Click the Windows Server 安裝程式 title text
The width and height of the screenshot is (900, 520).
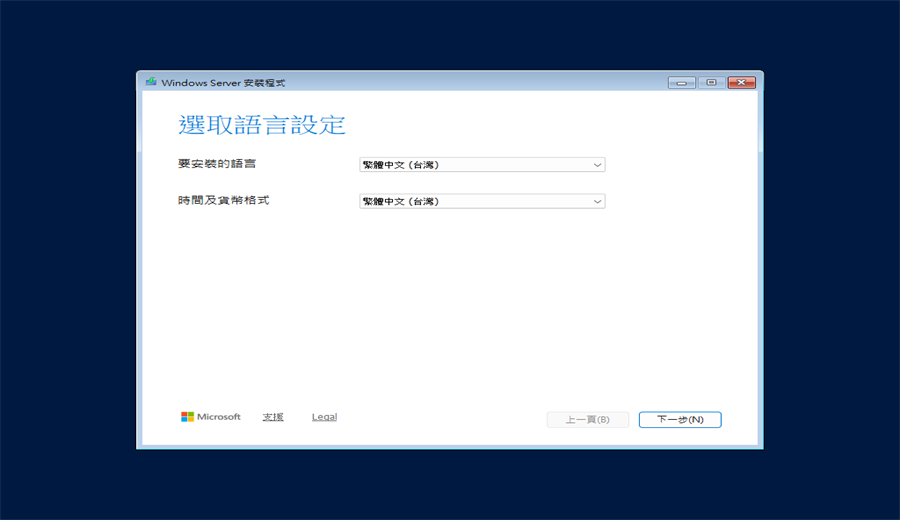pyautogui.click(x=223, y=83)
